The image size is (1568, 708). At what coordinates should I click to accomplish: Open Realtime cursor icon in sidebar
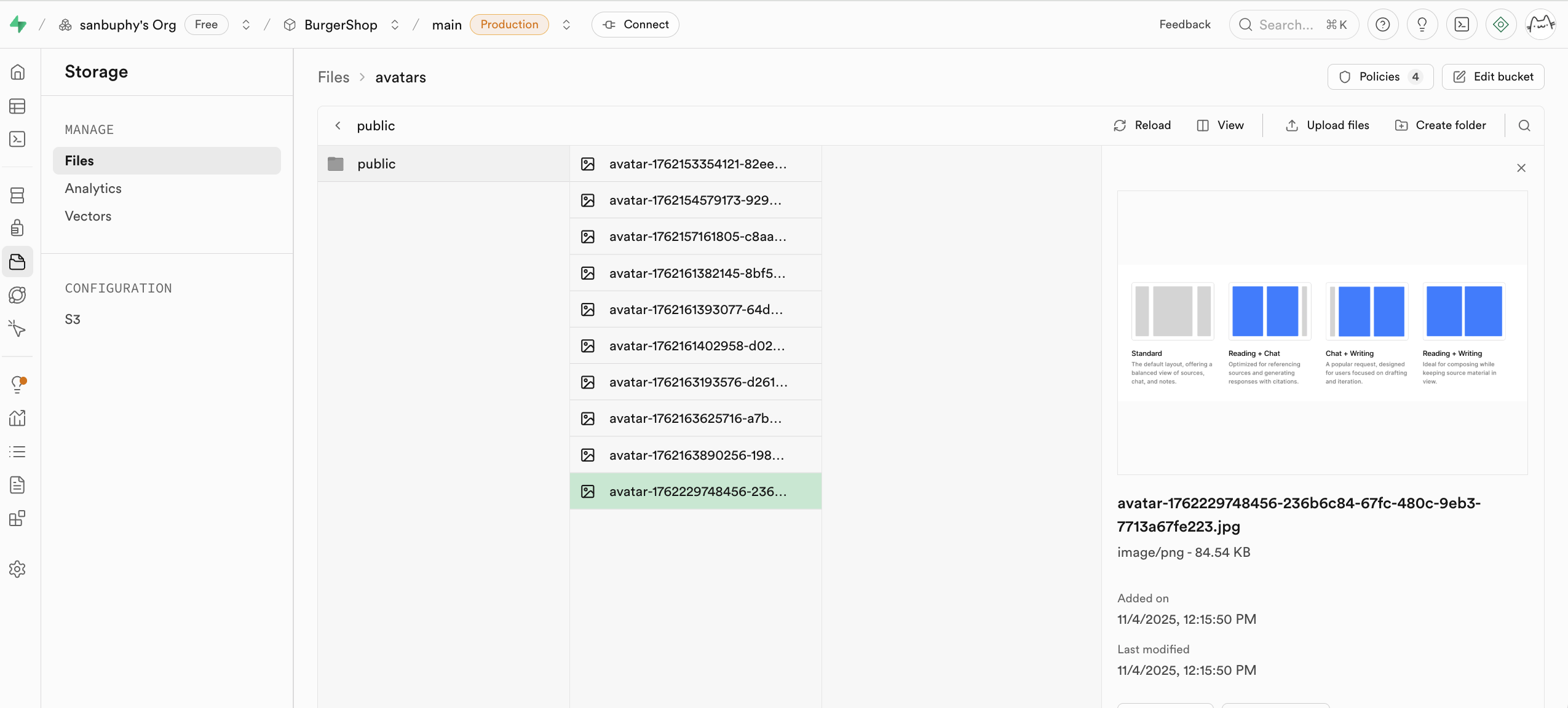(17, 328)
